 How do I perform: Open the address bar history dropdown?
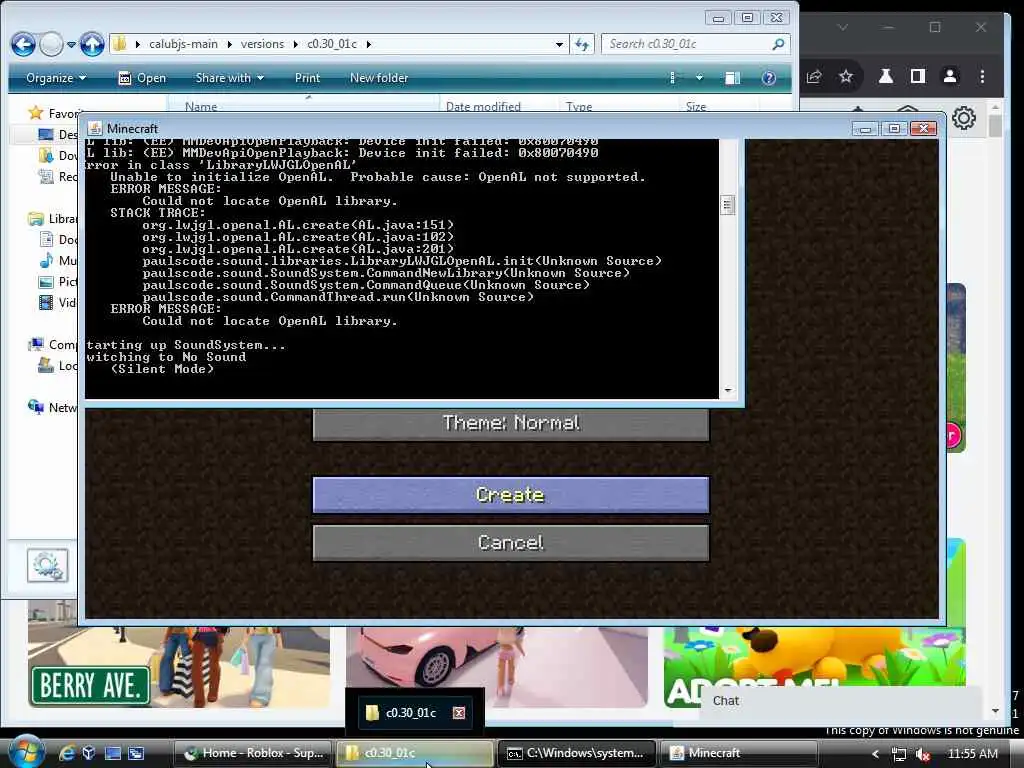coord(559,44)
